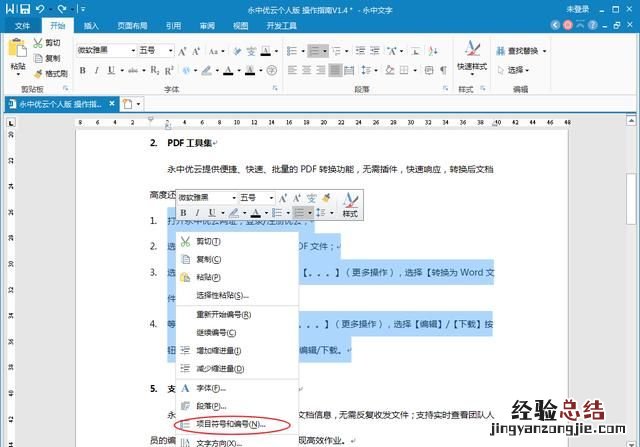Open mini toolbar font size dropdown 五号

pyautogui.click(x=271, y=198)
